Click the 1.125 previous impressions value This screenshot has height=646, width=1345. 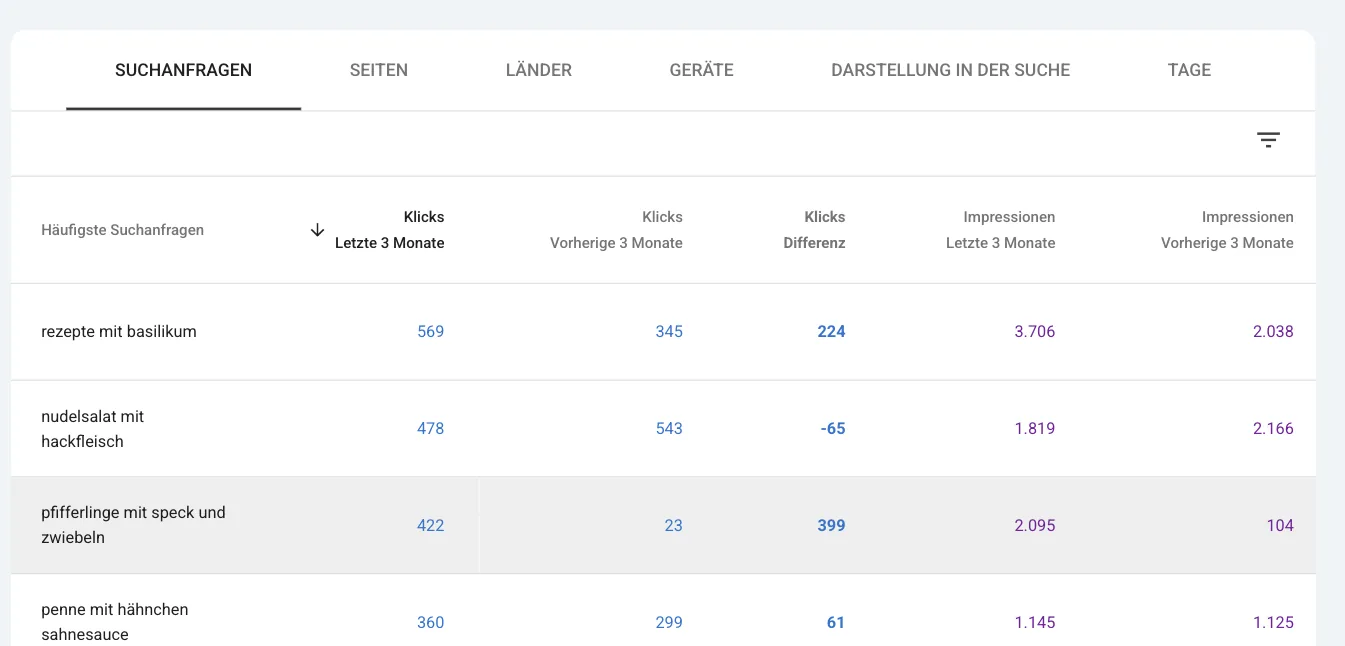1273,623
